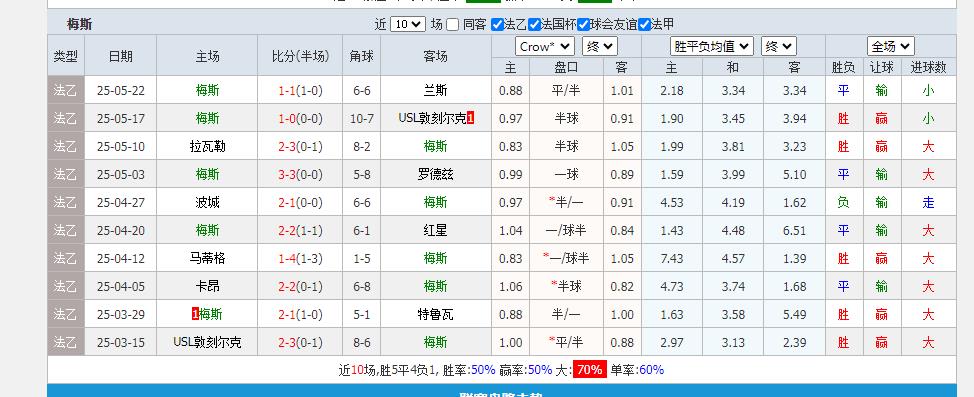974x397 pixels.
Task: Click away team 特鲁瓦
Action: click(435, 314)
